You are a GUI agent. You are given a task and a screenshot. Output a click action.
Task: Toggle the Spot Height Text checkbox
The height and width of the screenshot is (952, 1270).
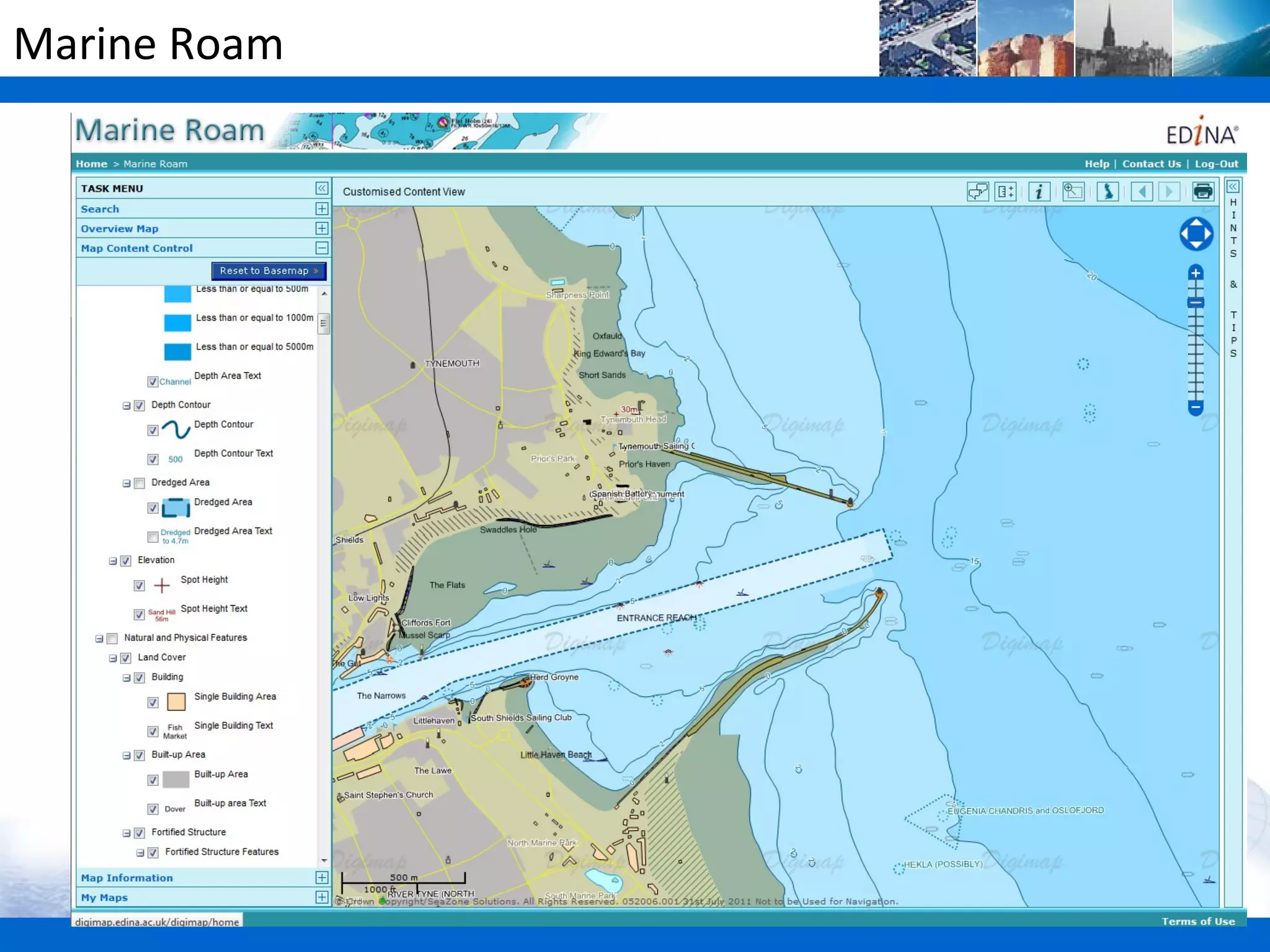(139, 614)
